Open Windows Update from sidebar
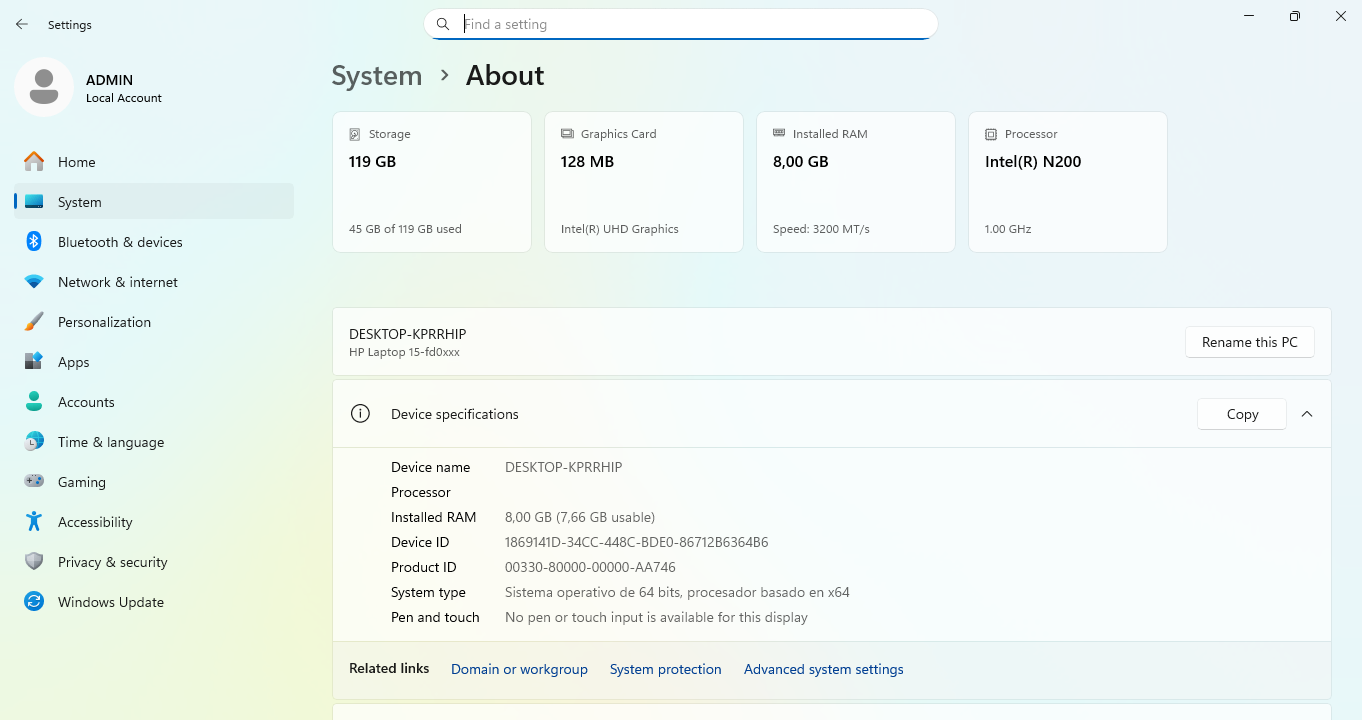 [154, 602]
